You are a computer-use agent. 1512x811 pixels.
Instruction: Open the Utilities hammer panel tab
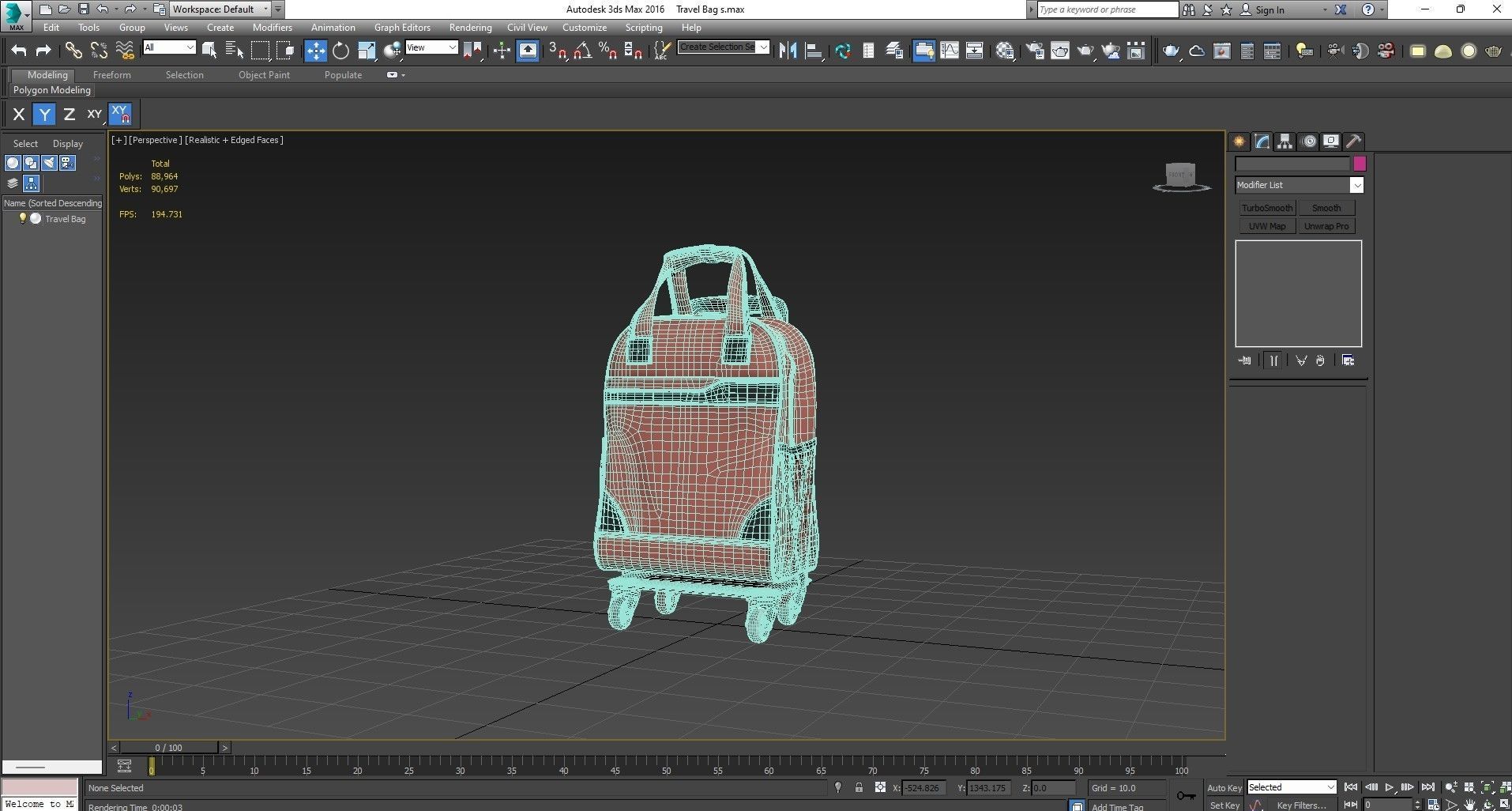1354,141
